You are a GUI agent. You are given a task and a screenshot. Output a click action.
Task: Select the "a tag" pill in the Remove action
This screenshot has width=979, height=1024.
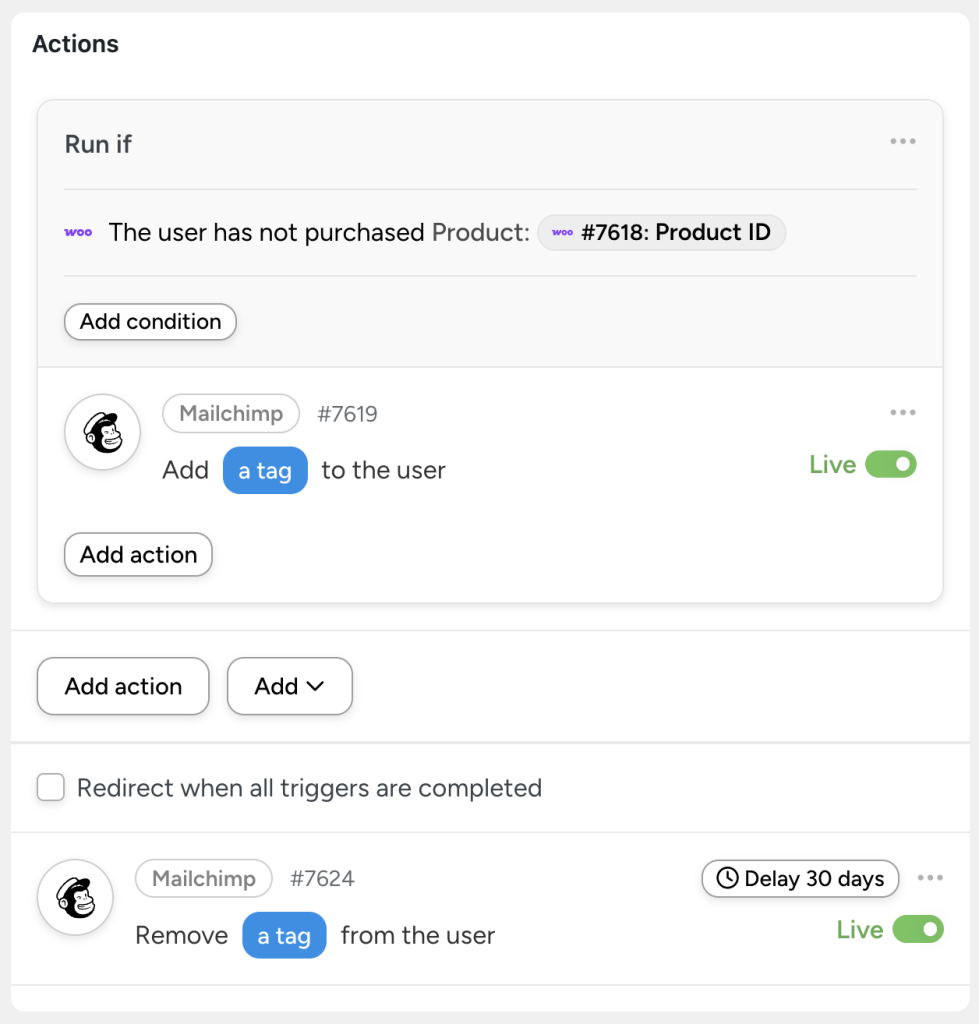tap(284, 935)
